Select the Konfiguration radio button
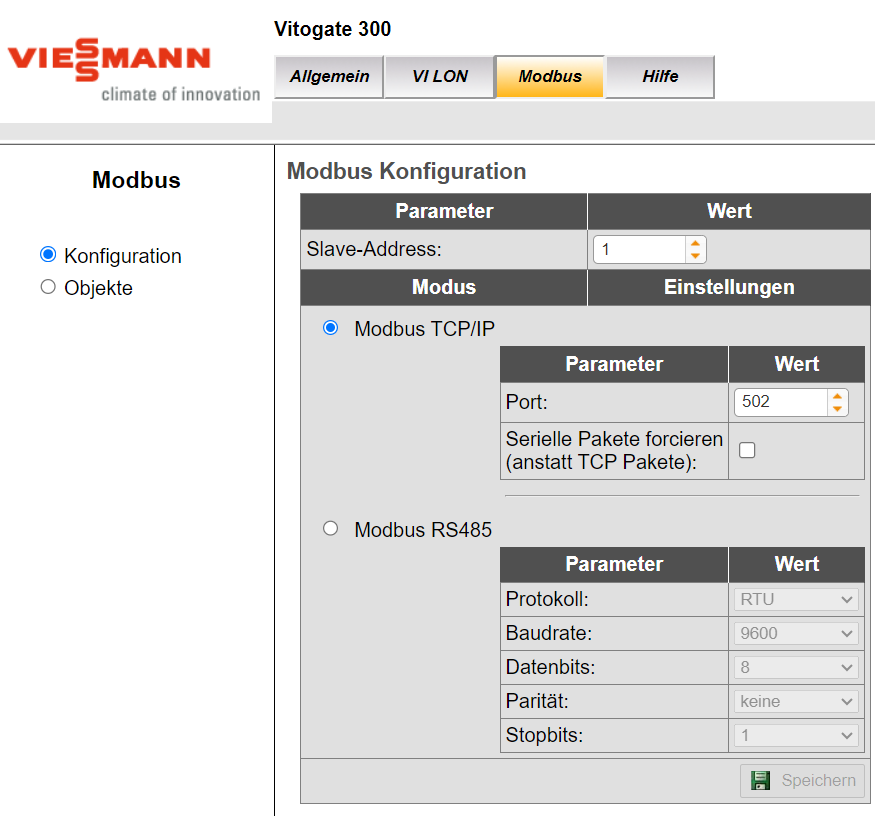Image resolution: width=875 pixels, height=816 pixels. 48,255
